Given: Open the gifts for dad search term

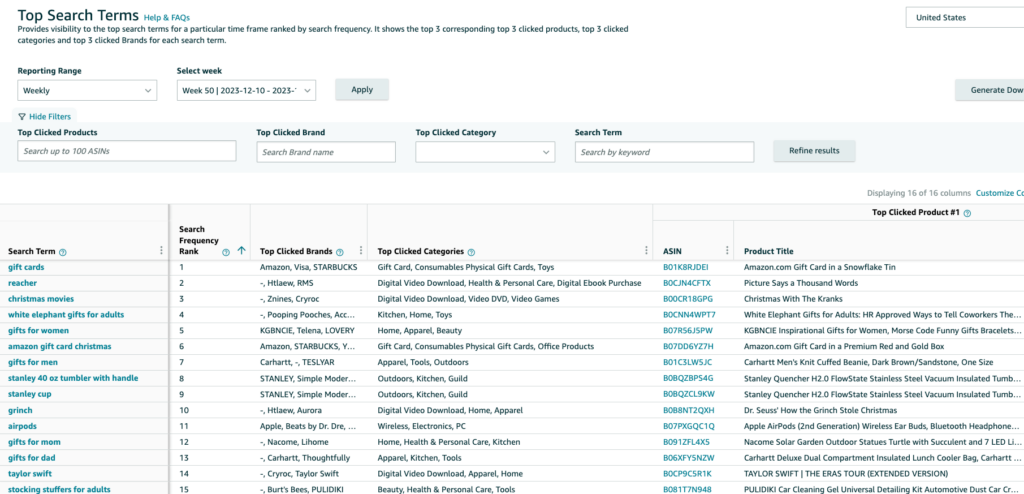Looking at the screenshot, I should coord(32,457).
